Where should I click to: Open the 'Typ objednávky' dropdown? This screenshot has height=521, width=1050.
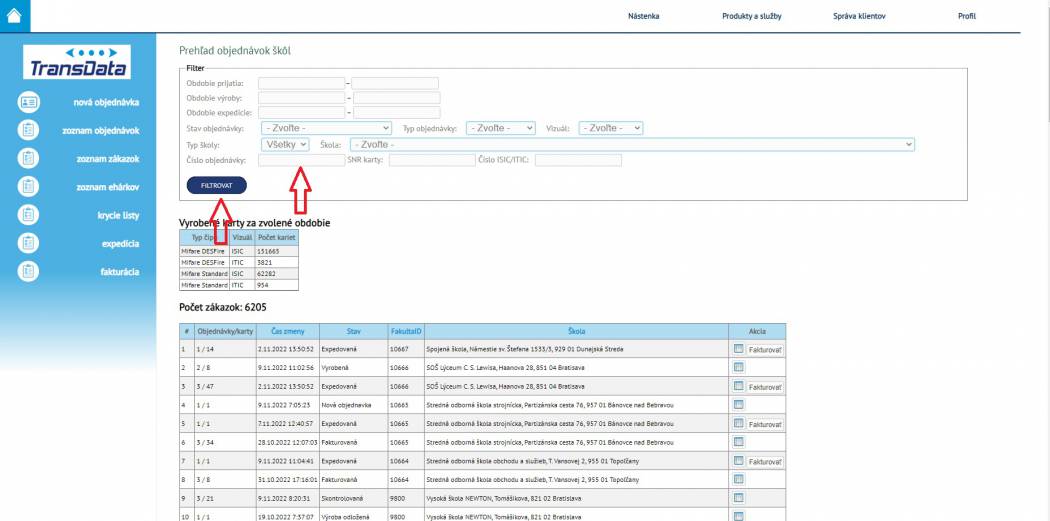502,128
